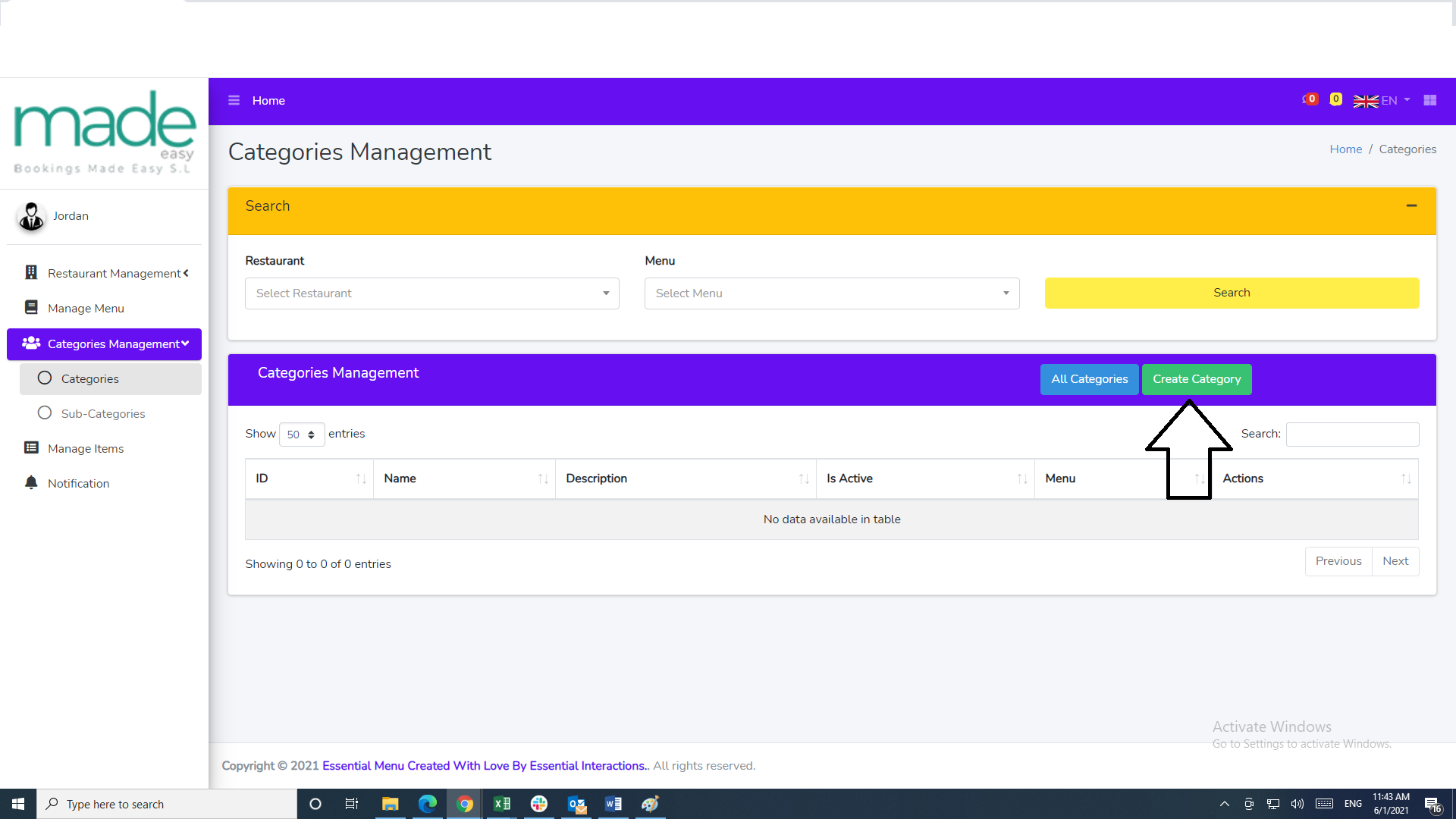
Task: Click the UK flag language icon
Action: [1366, 101]
